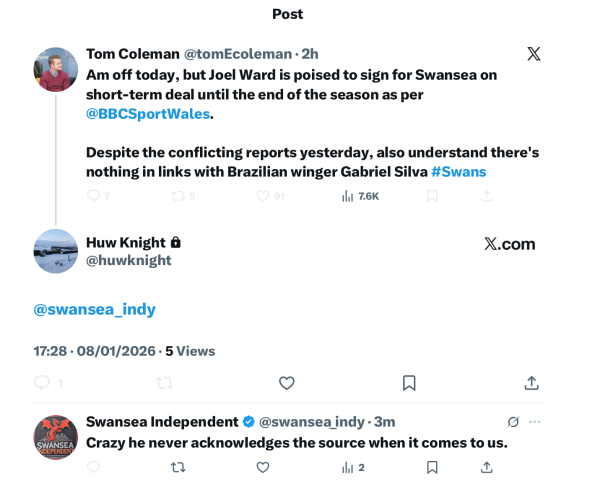
Task: Click the Grok icon on Swansea Independent reply
Action: pyautogui.click(x=513, y=422)
